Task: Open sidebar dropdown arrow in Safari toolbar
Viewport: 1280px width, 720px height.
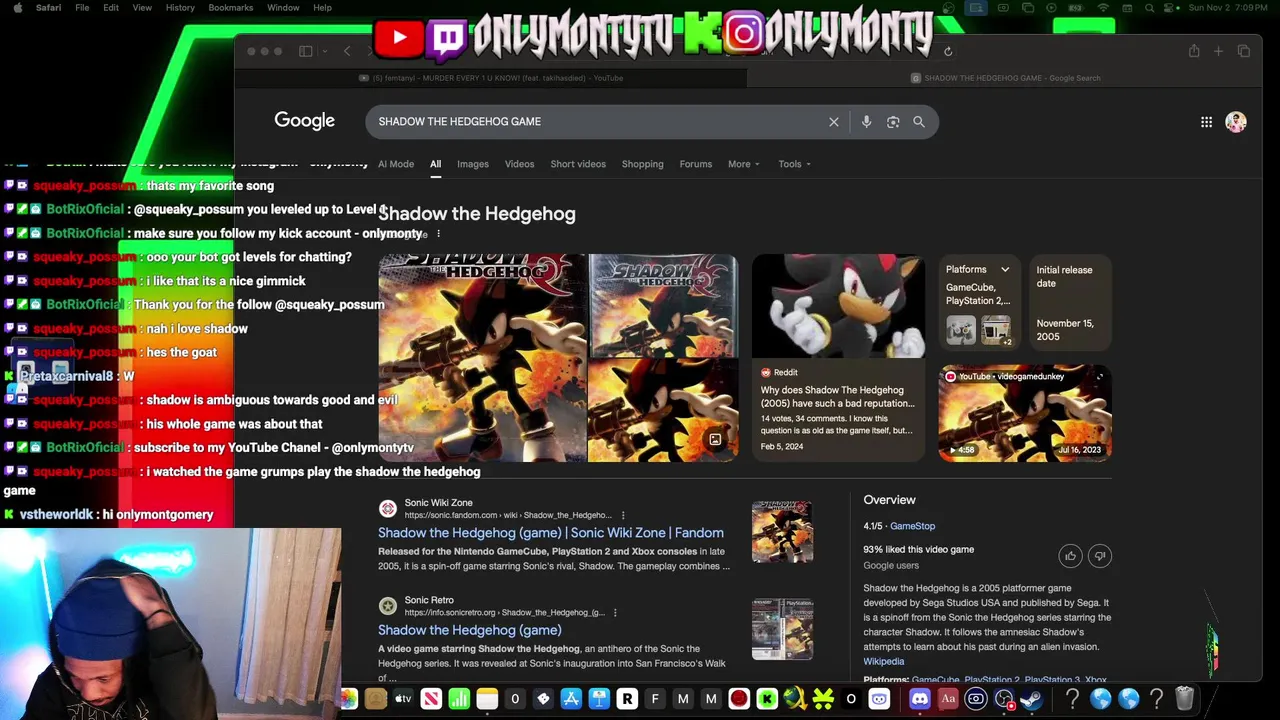Action: pos(325,51)
